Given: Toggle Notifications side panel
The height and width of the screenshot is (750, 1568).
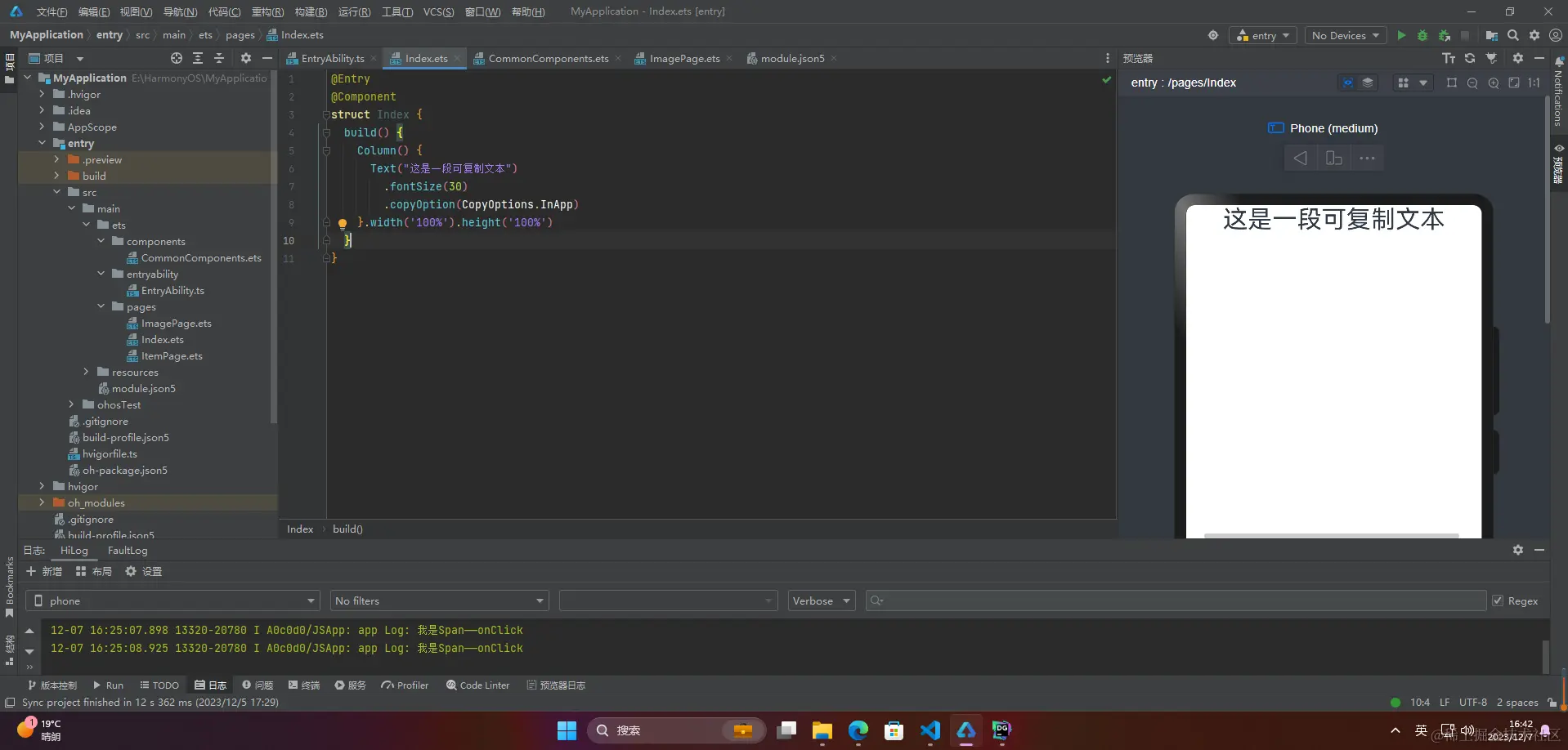Looking at the screenshot, I should pos(1558,92).
